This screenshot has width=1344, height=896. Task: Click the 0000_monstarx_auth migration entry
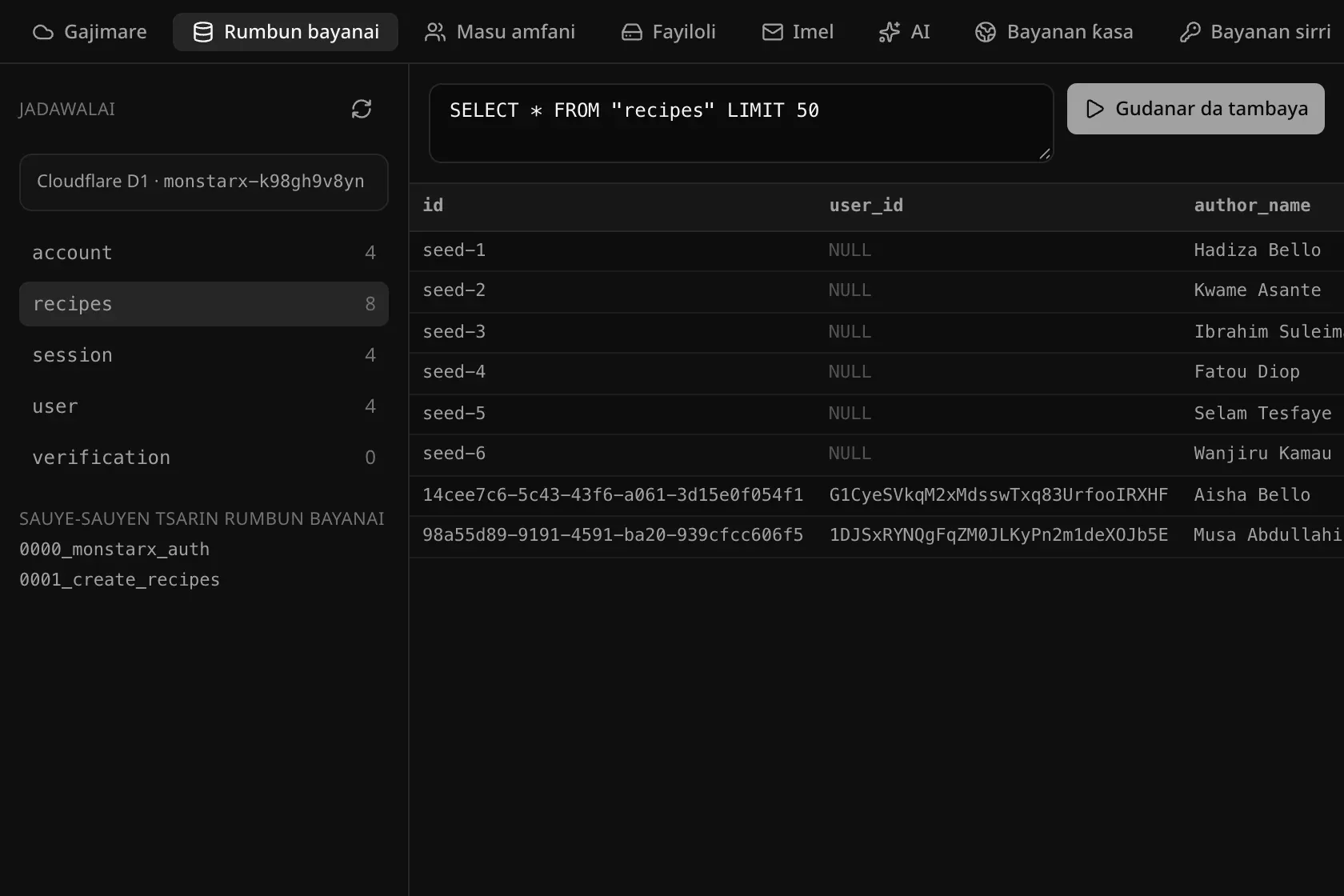tap(114, 550)
